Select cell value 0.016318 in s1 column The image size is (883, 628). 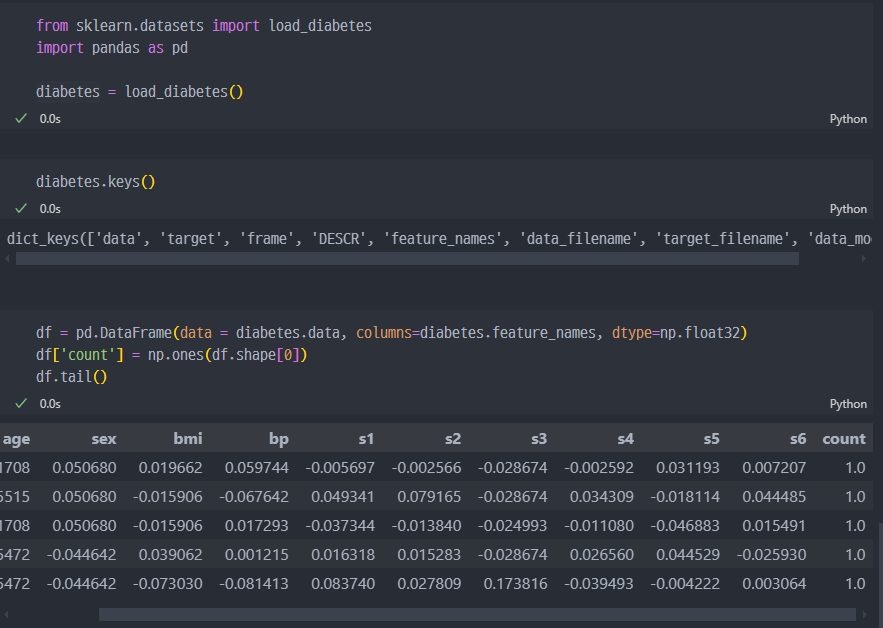(x=343, y=555)
